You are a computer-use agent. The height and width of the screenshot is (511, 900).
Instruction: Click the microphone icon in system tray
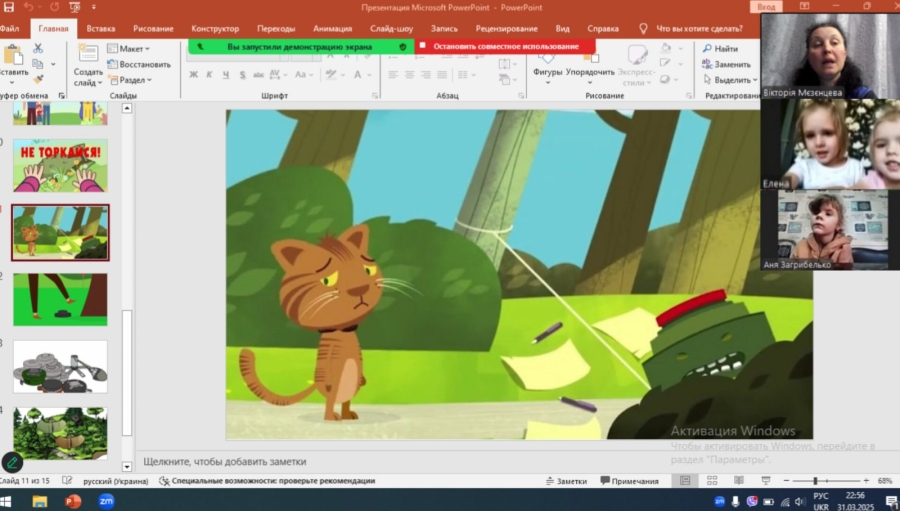click(735, 502)
